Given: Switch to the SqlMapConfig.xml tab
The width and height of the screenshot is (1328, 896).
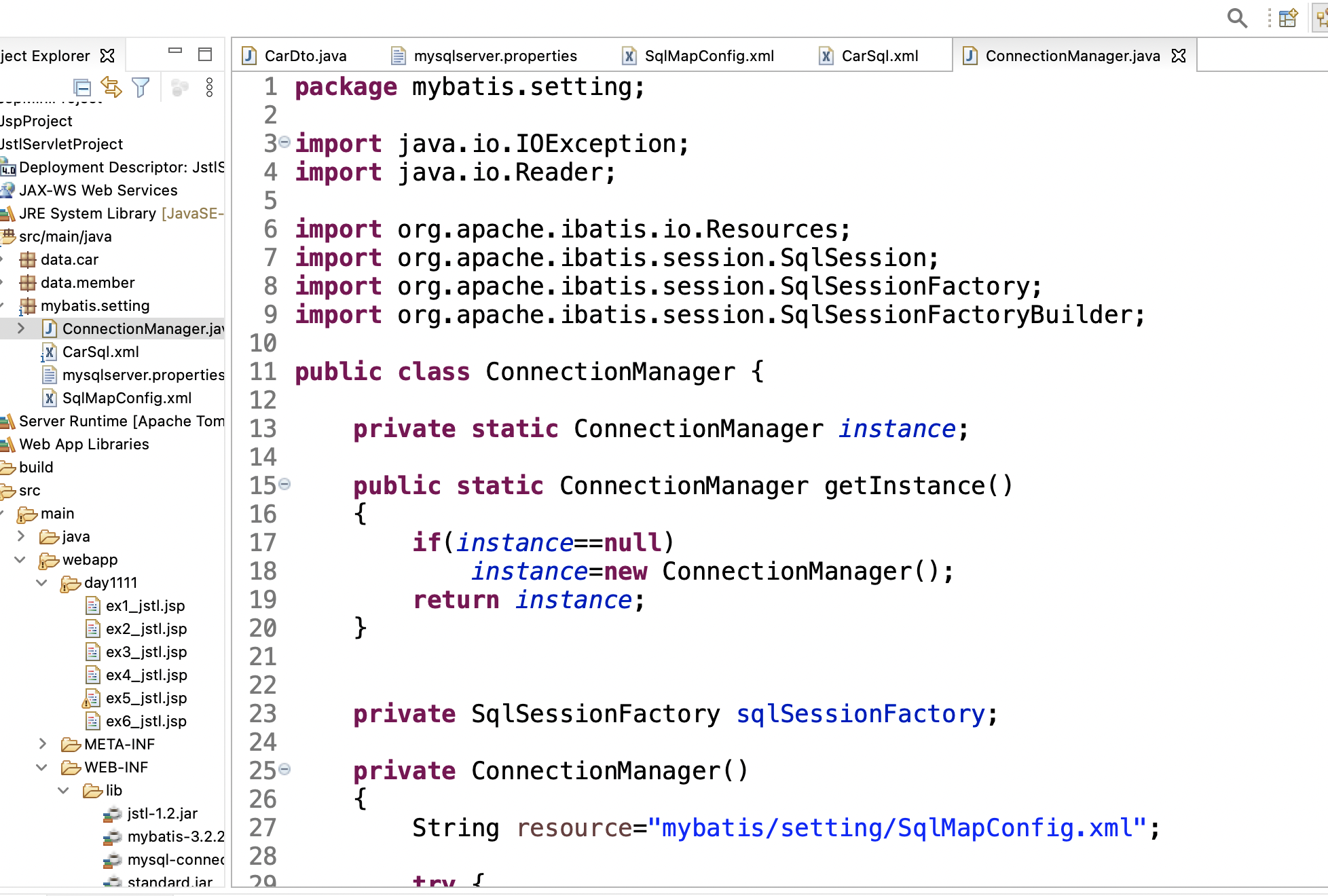Looking at the screenshot, I should (x=708, y=56).
